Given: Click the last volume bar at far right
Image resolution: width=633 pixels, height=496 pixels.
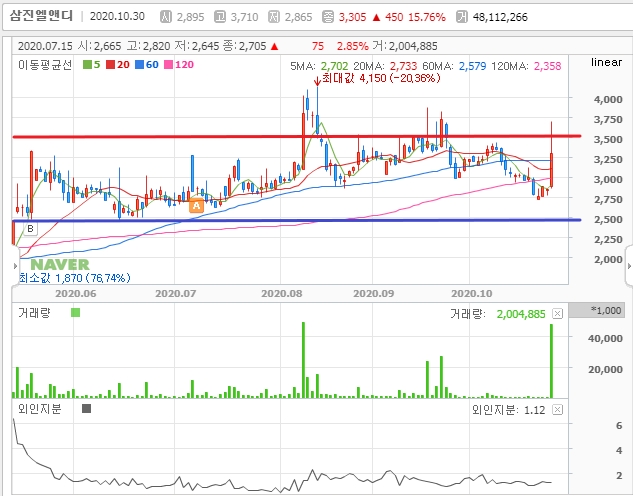Looking at the screenshot, I should [x=551, y=361].
